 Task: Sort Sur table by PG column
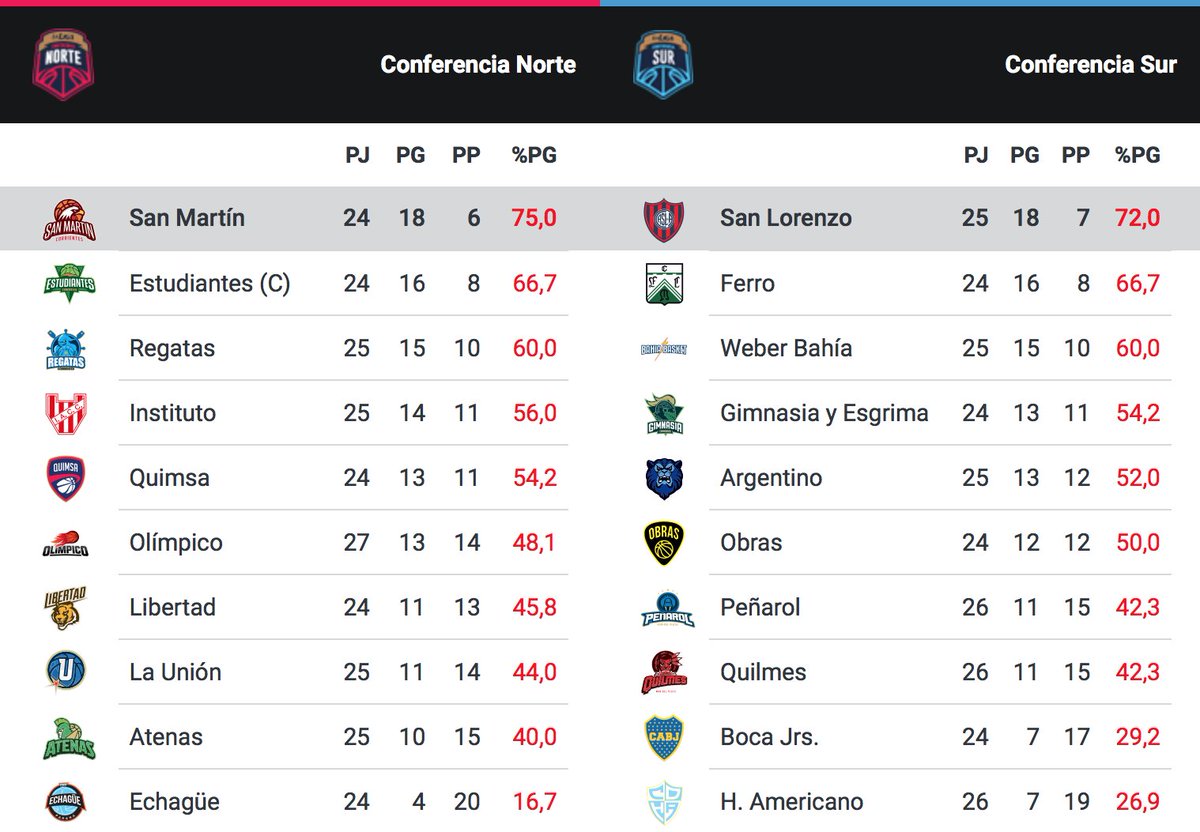[x=1024, y=155]
